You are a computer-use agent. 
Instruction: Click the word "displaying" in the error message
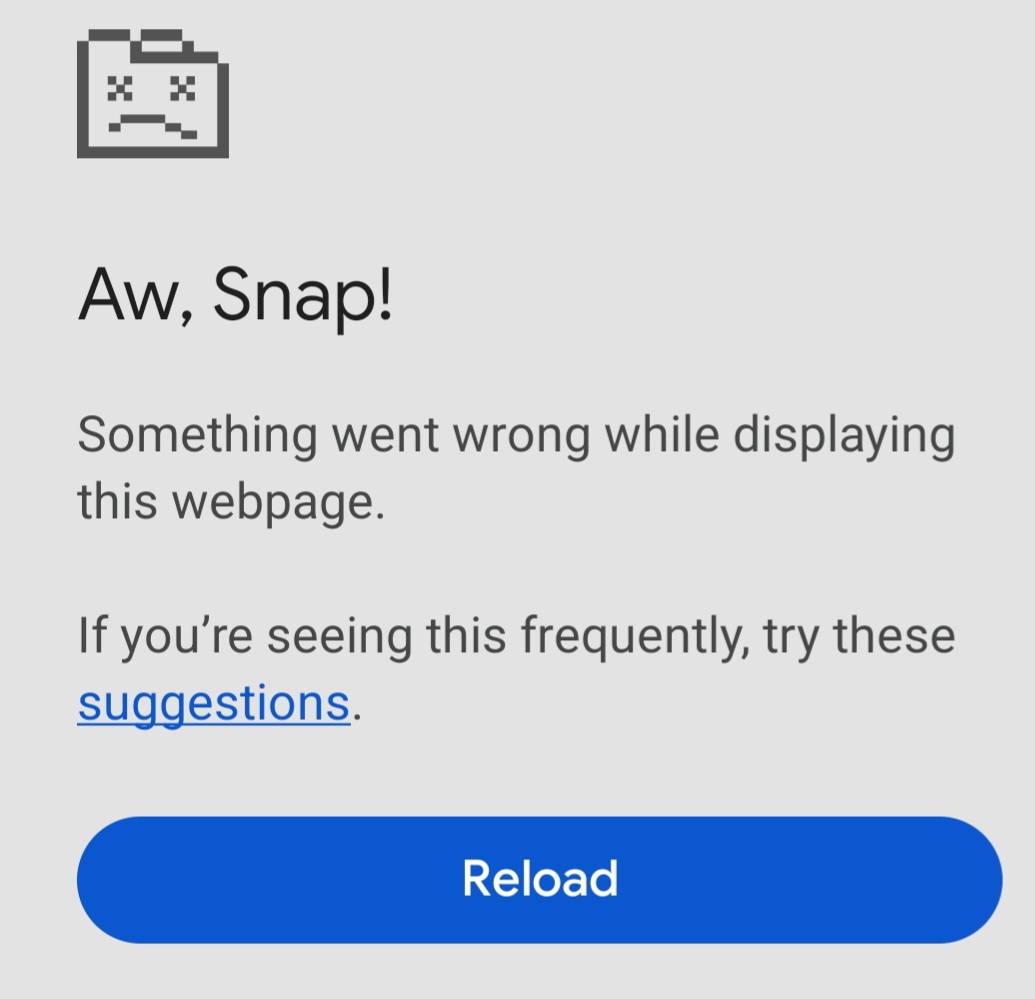[844, 437]
